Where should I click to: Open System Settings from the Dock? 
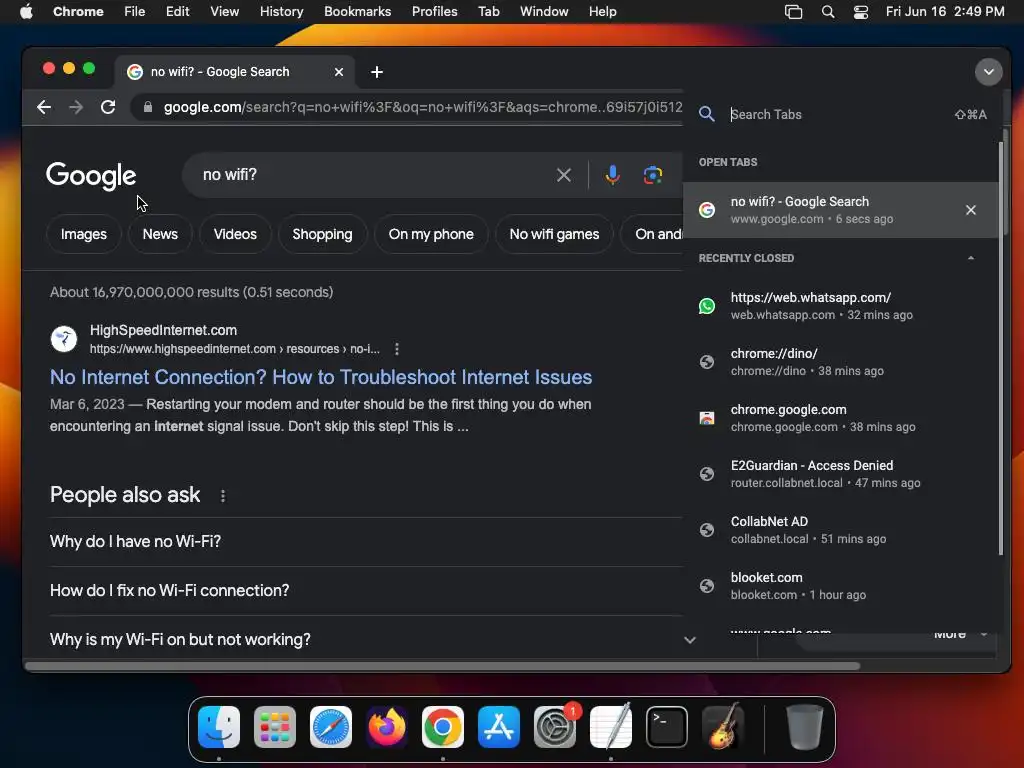point(555,727)
